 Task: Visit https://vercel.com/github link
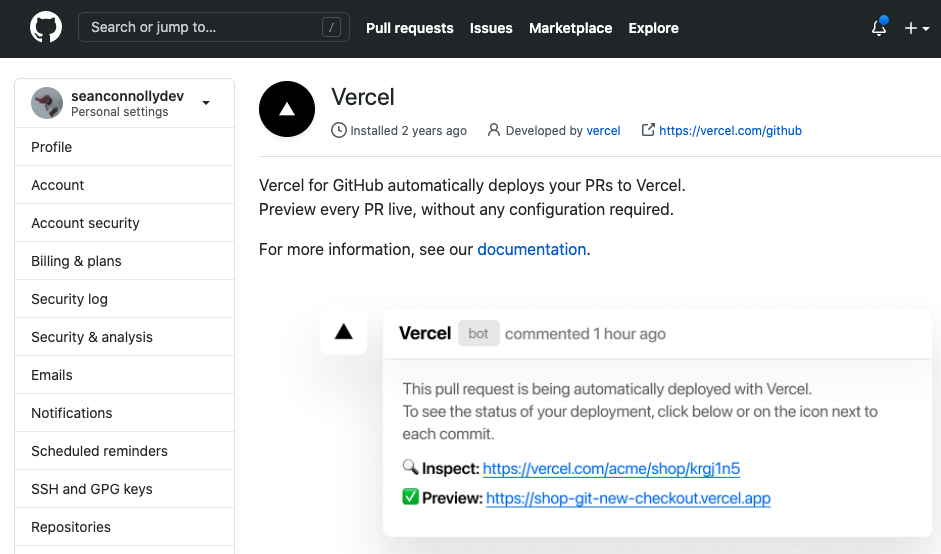[x=730, y=131]
